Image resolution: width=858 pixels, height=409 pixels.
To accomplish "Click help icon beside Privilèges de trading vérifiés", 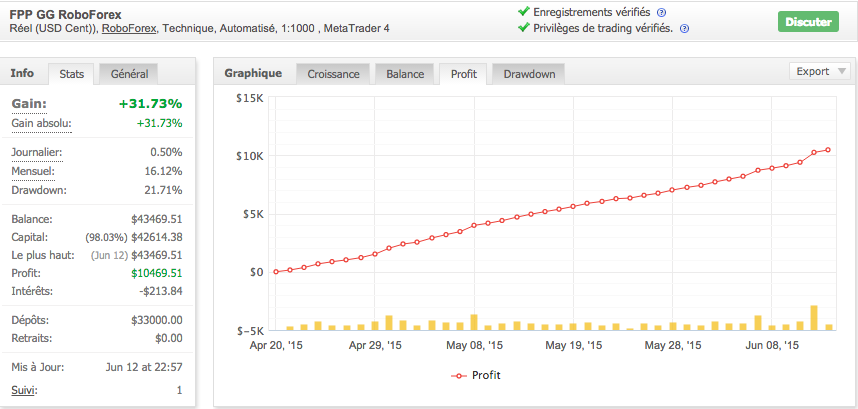I will point(684,29).
